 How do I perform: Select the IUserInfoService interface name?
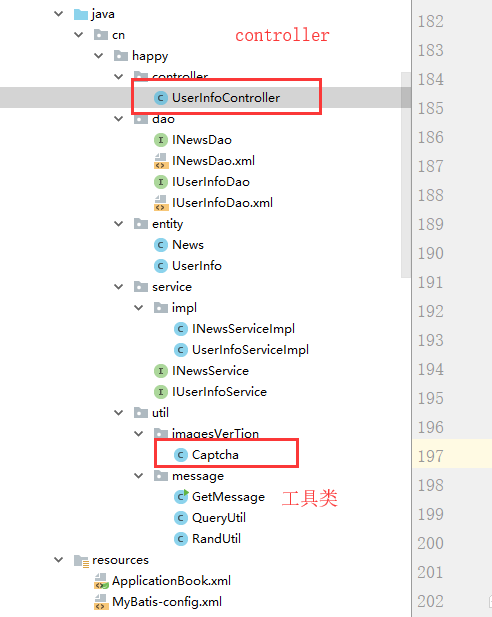[220, 392]
